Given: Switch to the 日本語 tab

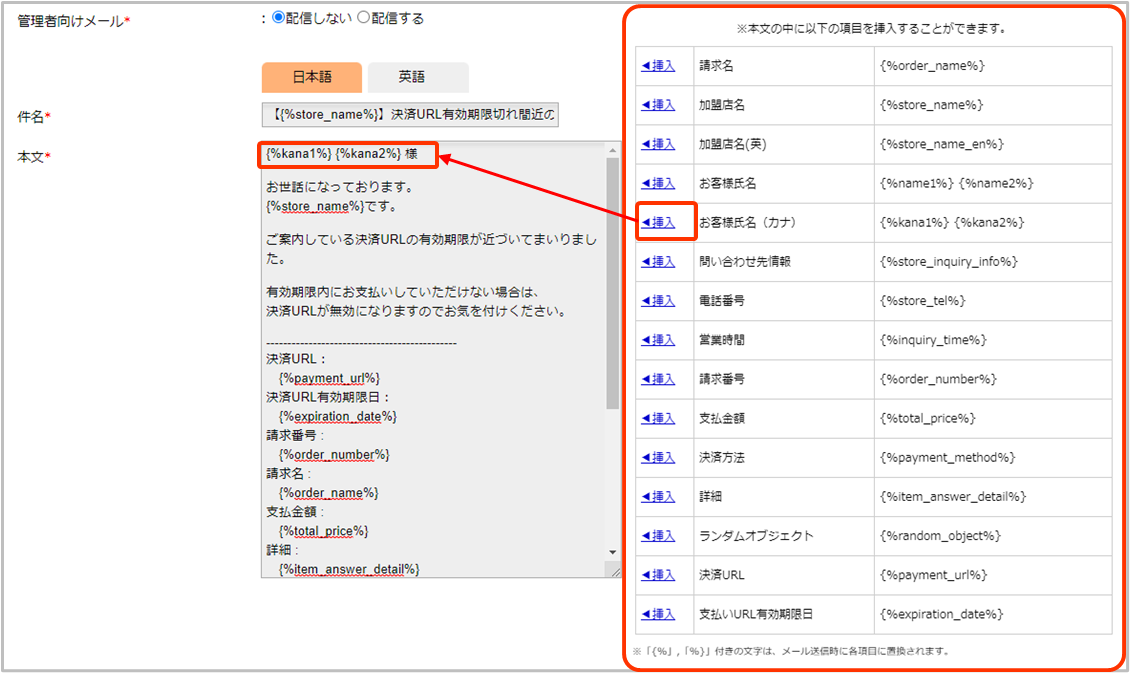Looking at the screenshot, I should click(x=312, y=77).
